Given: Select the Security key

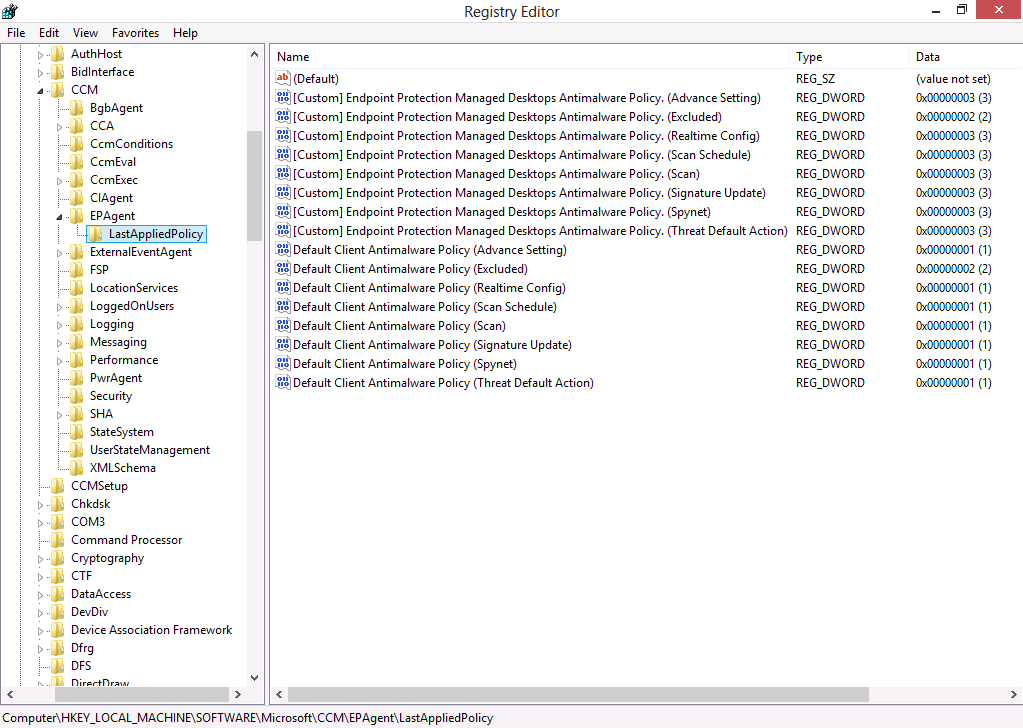Looking at the screenshot, I should tap(111, 396).
